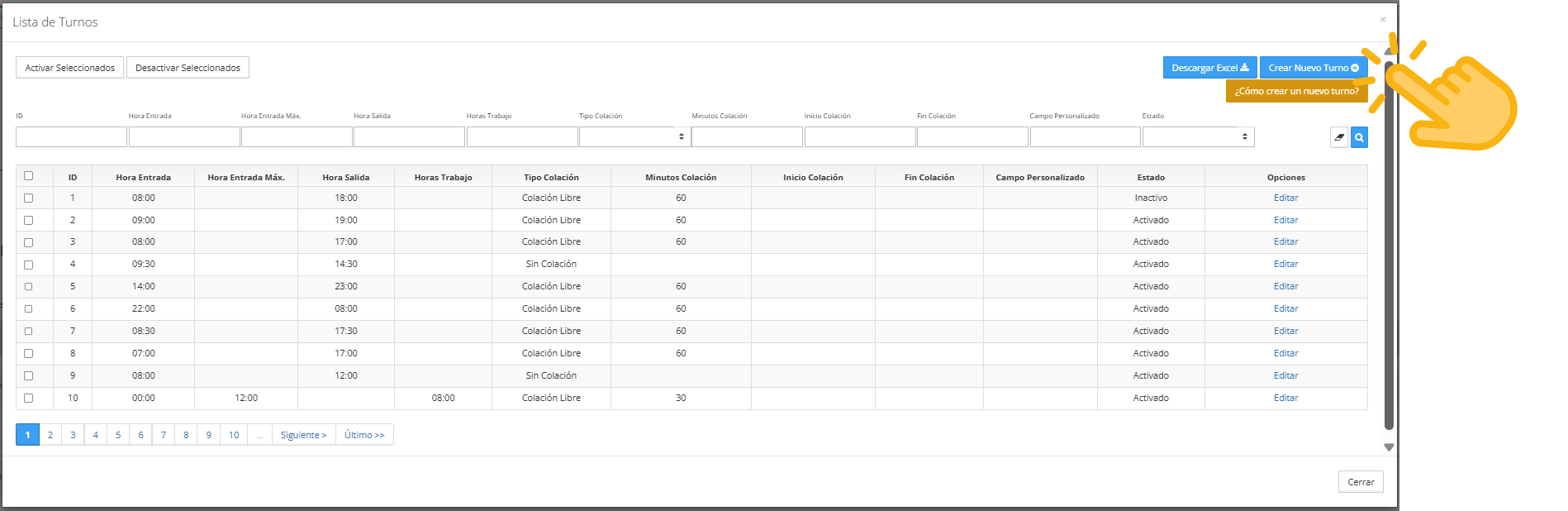Viewport: 1568px width, 511px height.
Task: Click Activar Seleccionados button
Action: (70, 68)
